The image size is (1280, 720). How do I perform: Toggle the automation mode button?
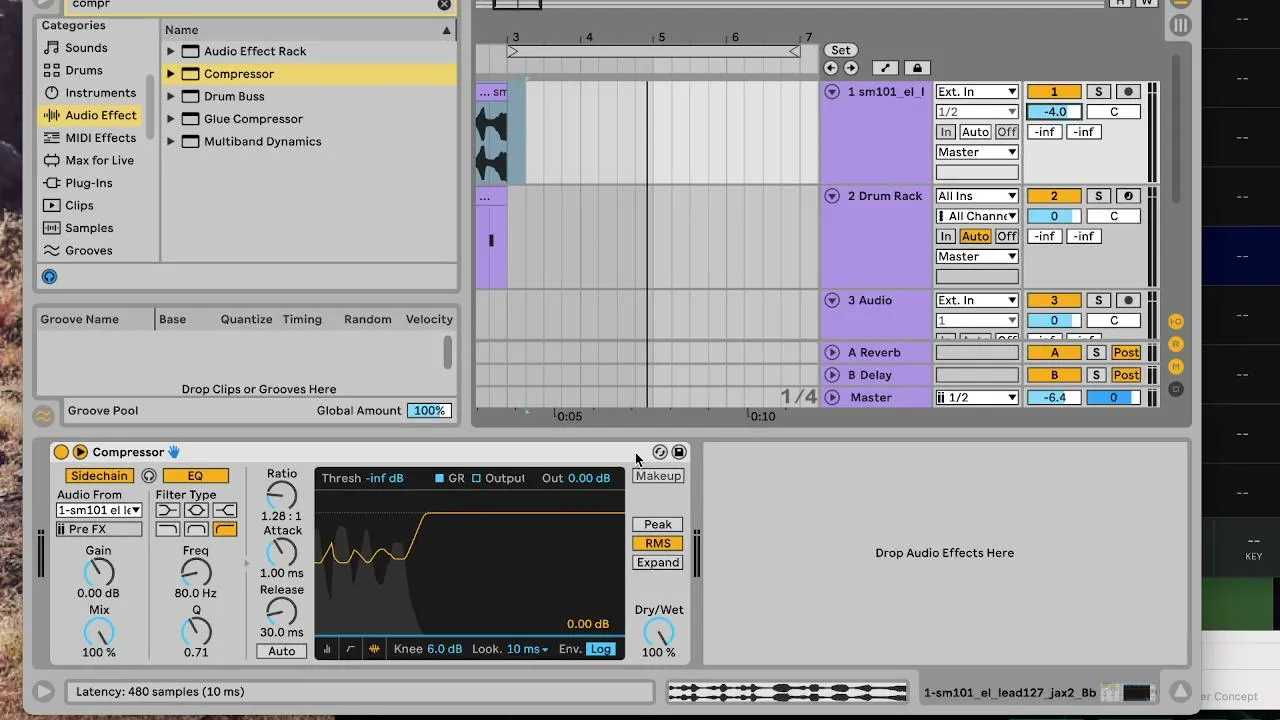[885, 68]
